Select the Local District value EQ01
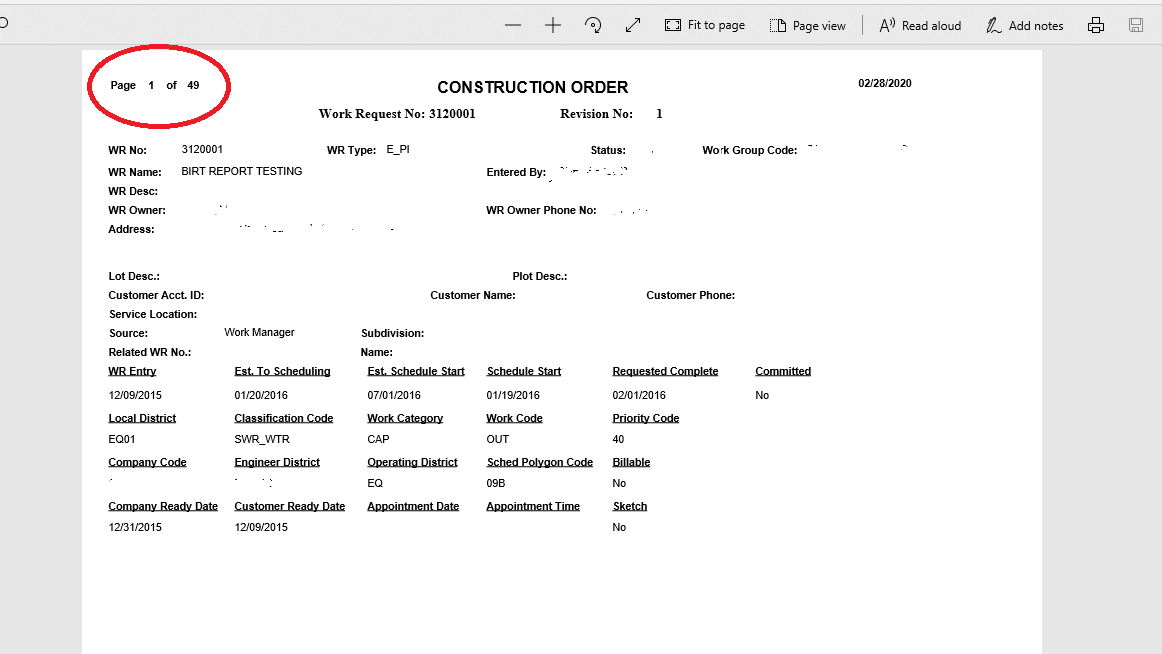This screenshot has width=1162, height=654. 122,439
